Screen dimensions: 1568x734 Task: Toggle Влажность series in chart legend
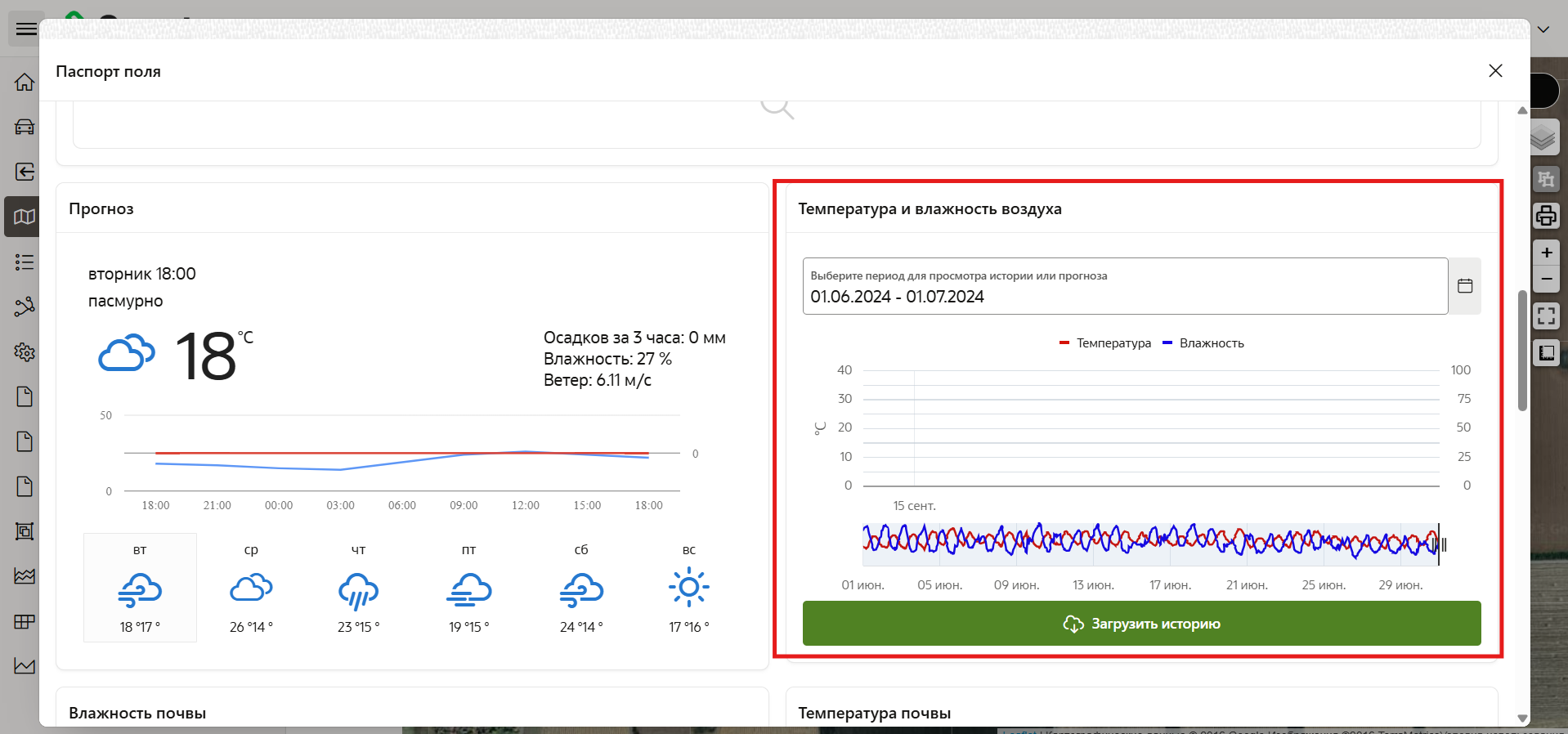tap(1203, 343)
